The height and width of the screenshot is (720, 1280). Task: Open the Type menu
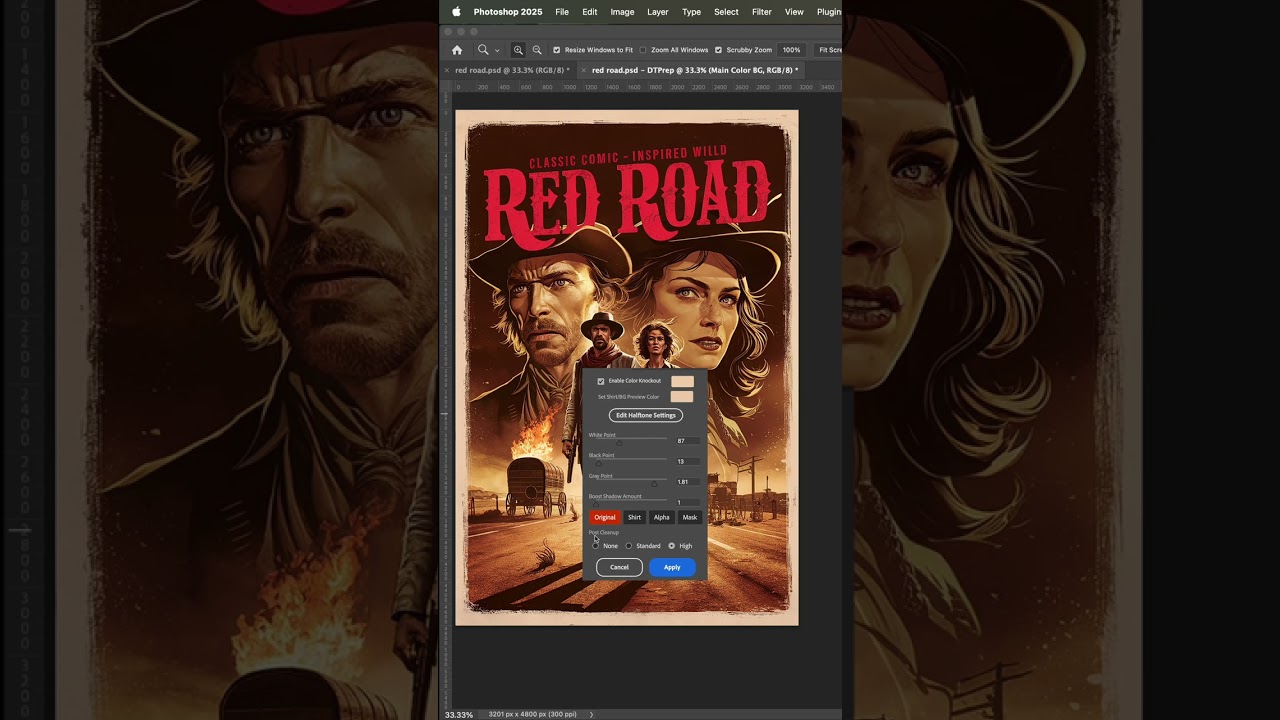[x=691, y=12]
